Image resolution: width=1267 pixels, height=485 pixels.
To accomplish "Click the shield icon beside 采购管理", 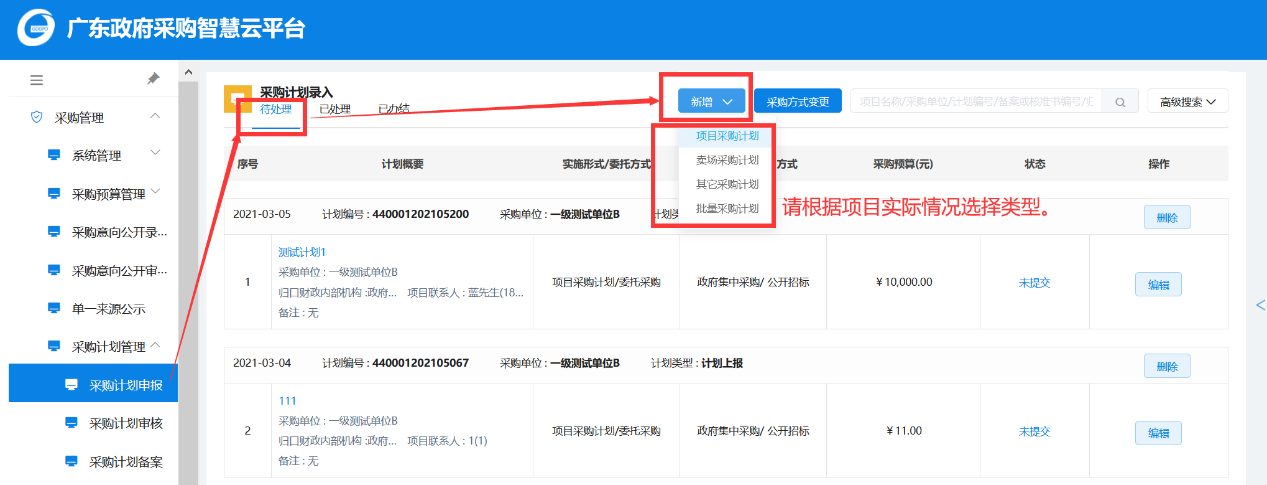I will pos(37,117).
